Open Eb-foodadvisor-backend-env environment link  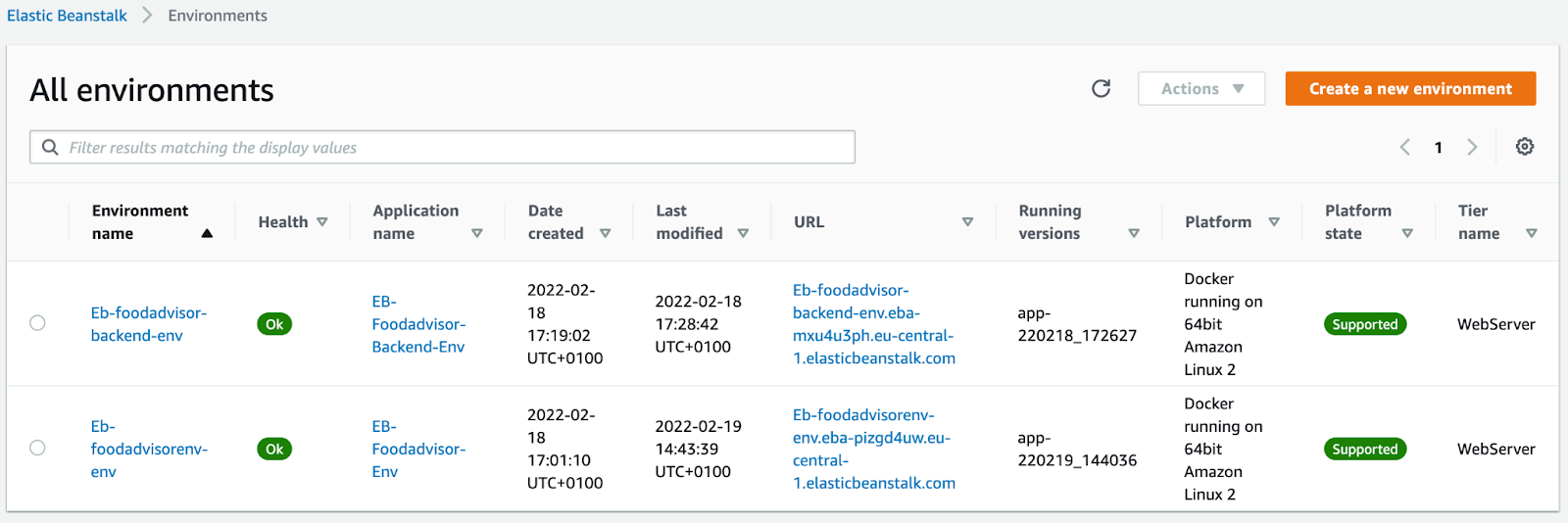149,324
